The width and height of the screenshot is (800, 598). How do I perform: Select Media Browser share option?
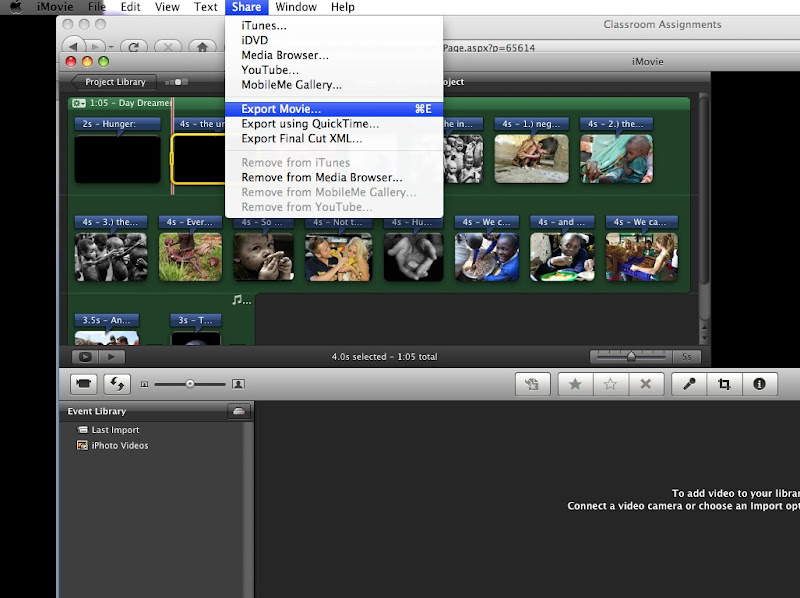click(334, 55)
